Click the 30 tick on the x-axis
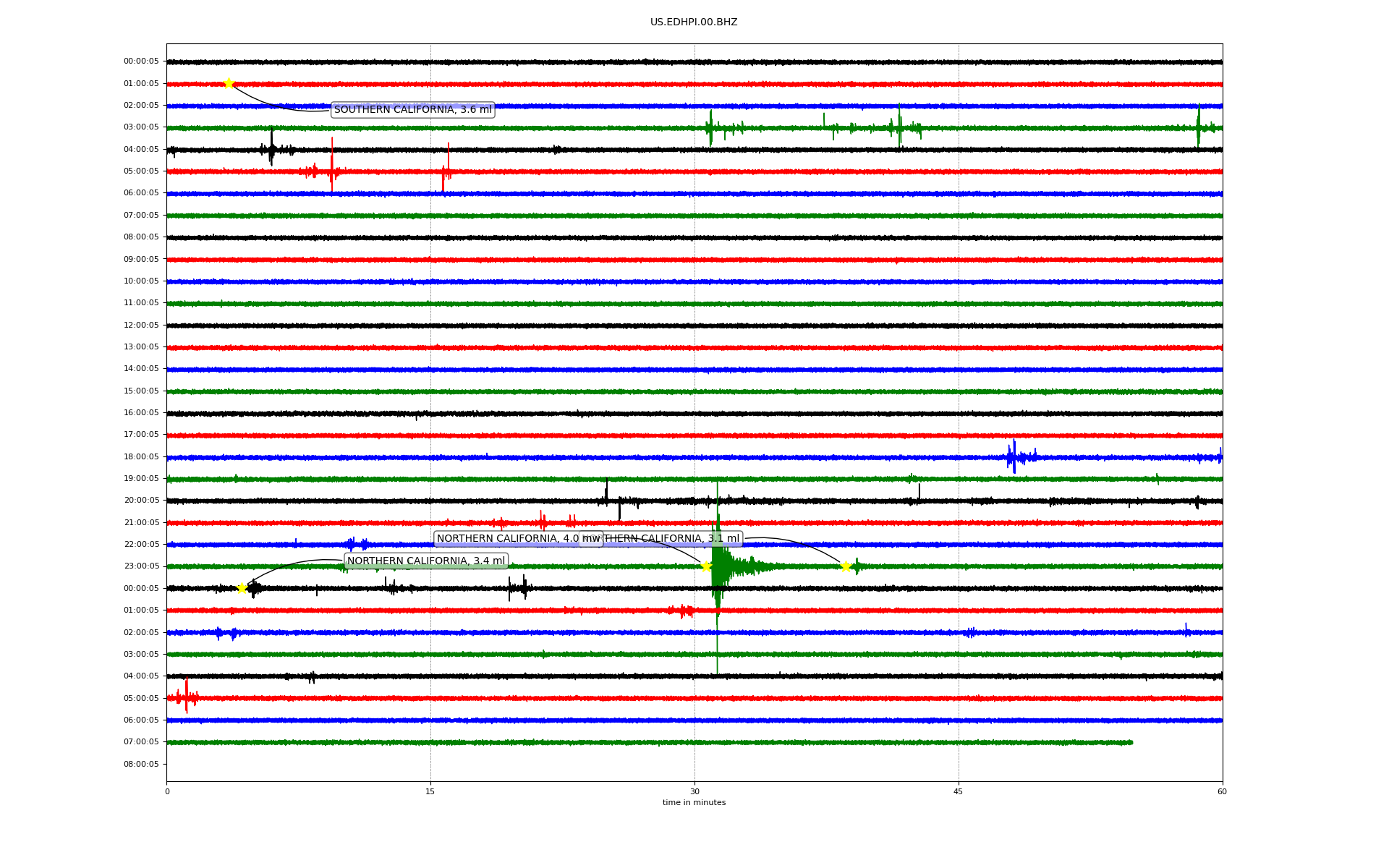This screenshot has height=868, width=1389. coord(694,791)
